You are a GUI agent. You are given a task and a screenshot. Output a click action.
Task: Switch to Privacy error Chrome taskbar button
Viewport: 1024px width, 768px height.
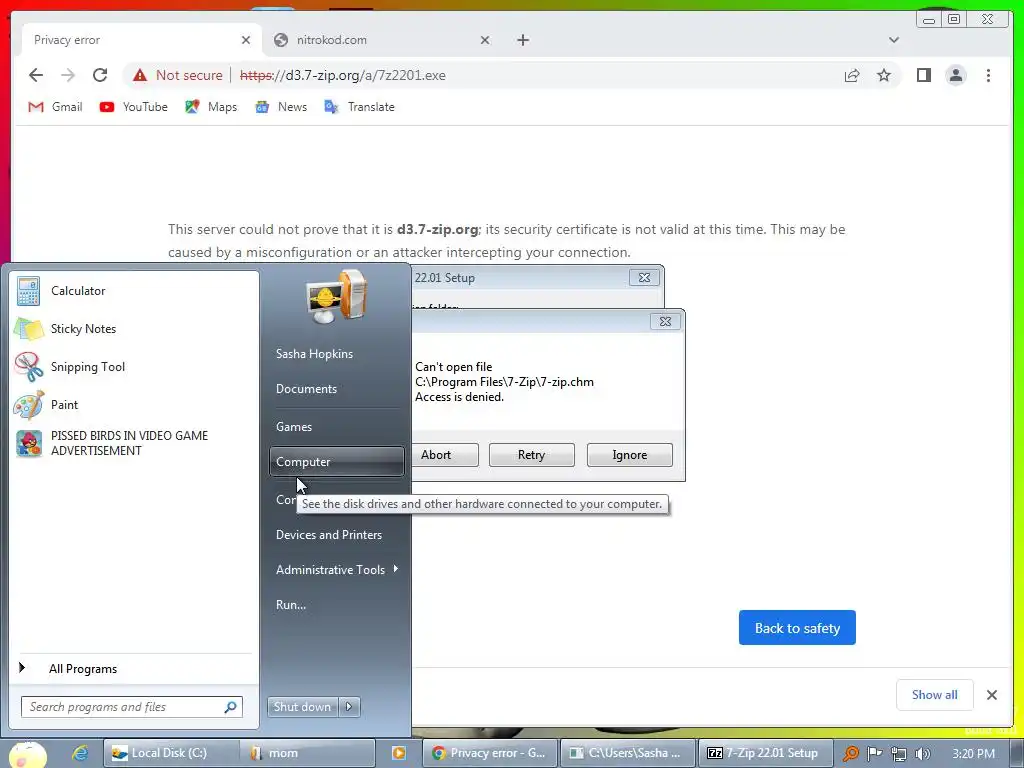click(x=490, y=753)
